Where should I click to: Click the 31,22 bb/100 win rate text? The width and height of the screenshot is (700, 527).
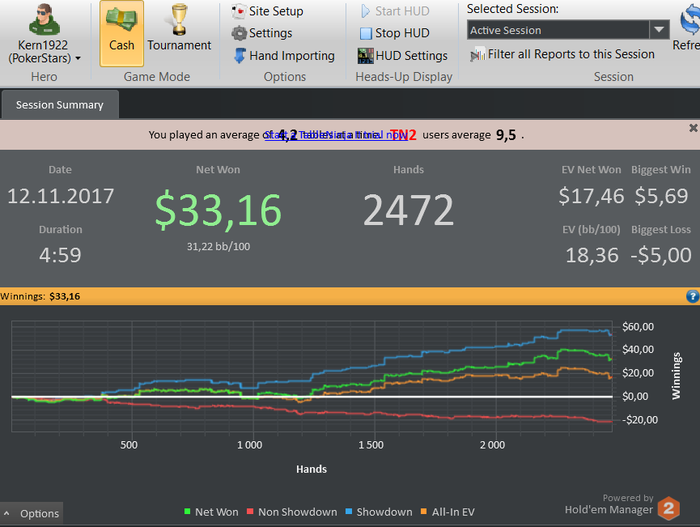click(x=218, y=247)
